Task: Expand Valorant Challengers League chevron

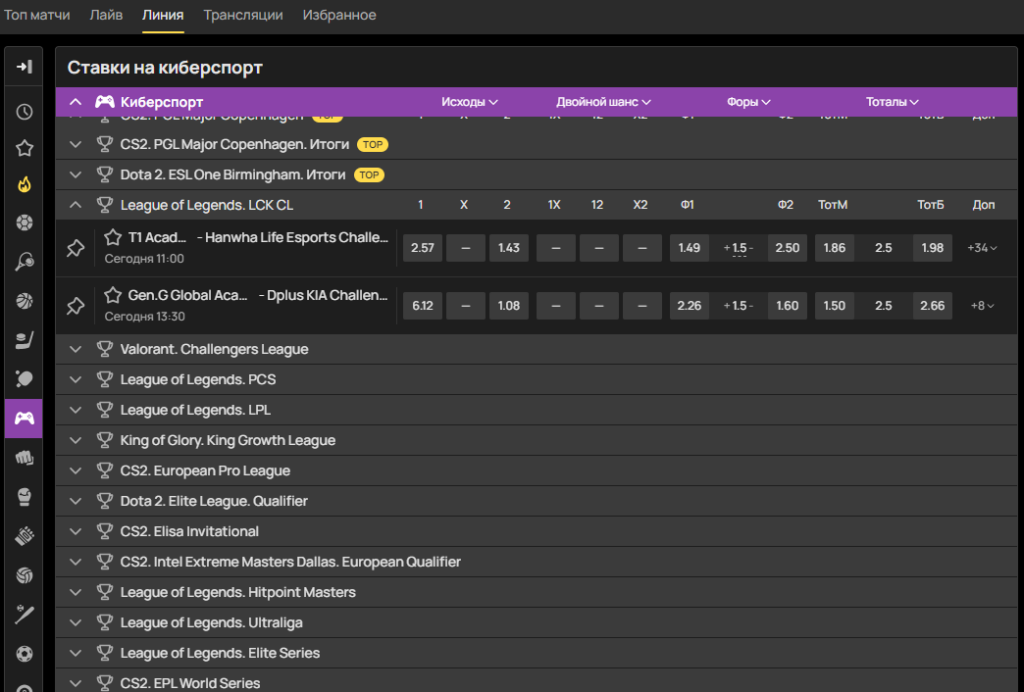Action: click(x=76, y=349)
